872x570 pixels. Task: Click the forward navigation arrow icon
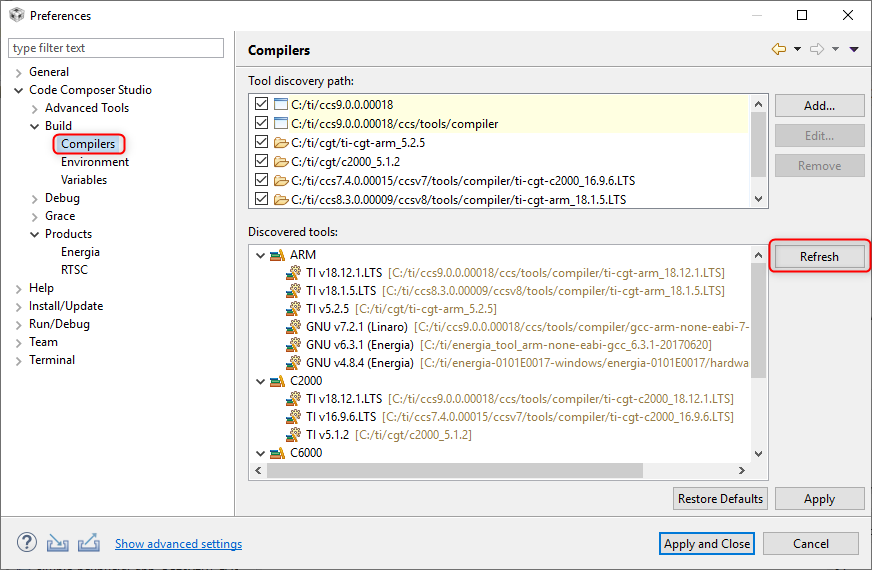(817, 49)
